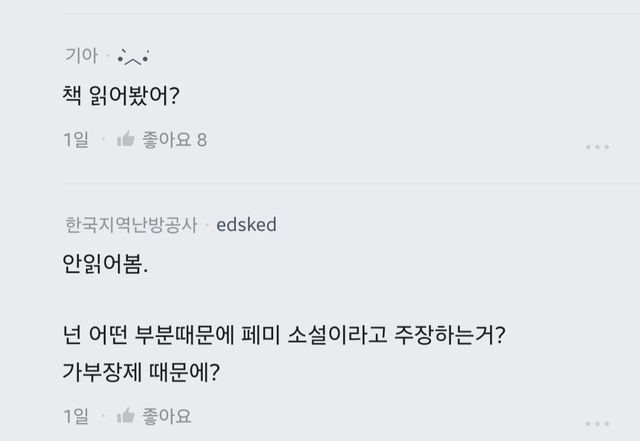Open the three-dot menu on 기아's comment
640x441 pixels.
tap(597, 147)
